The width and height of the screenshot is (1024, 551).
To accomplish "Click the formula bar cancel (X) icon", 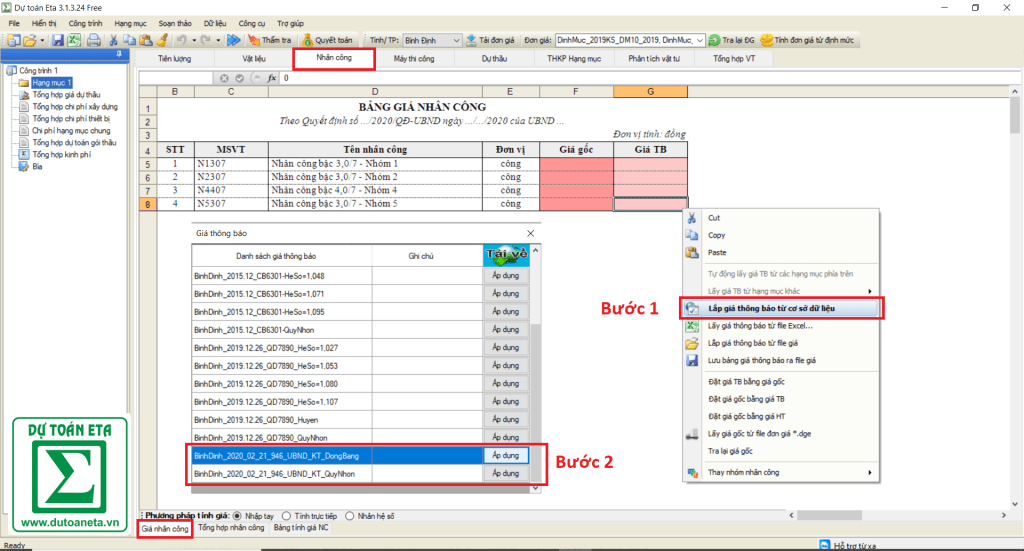I will [224, 78].
